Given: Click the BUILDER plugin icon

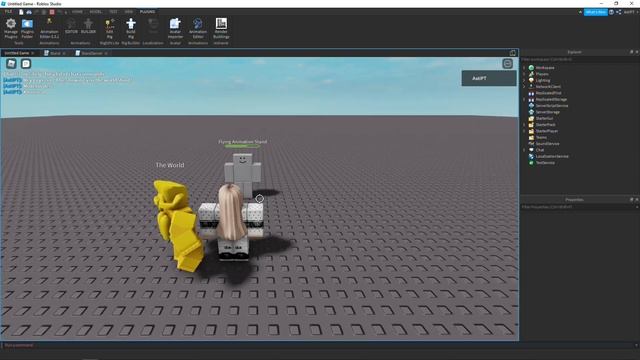Looking at the screenshot, I should click(x=88, y=26).
